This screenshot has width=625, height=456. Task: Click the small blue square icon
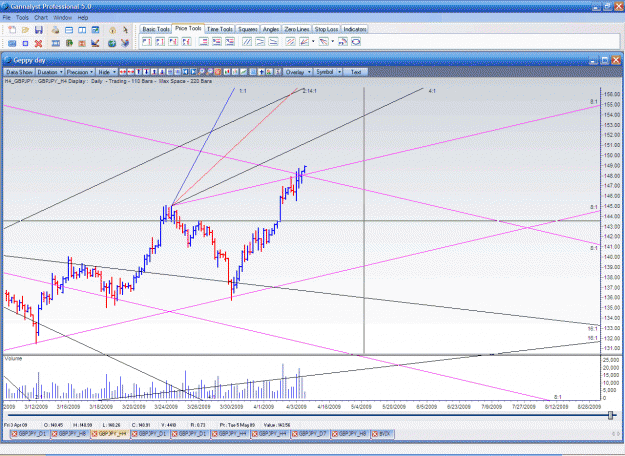[x=25, y=43]
